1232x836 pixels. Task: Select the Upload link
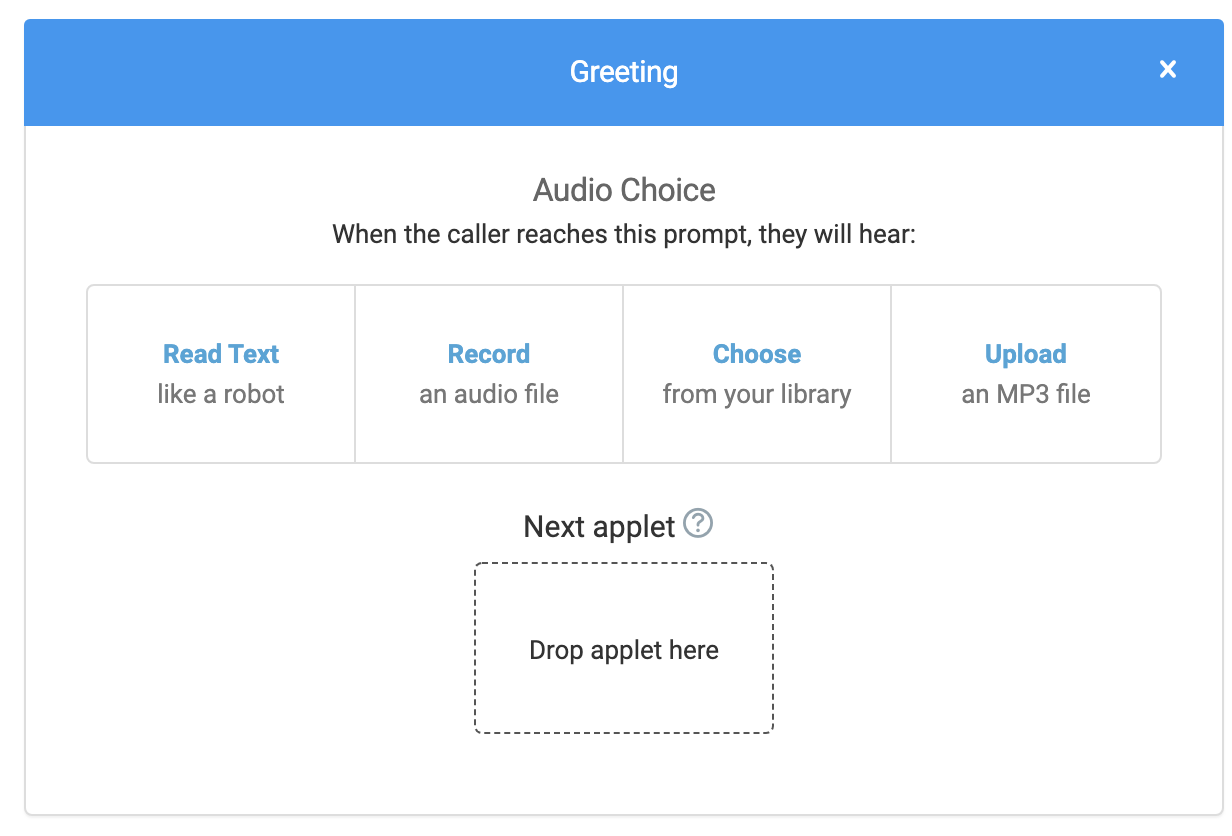[1026, 354]
